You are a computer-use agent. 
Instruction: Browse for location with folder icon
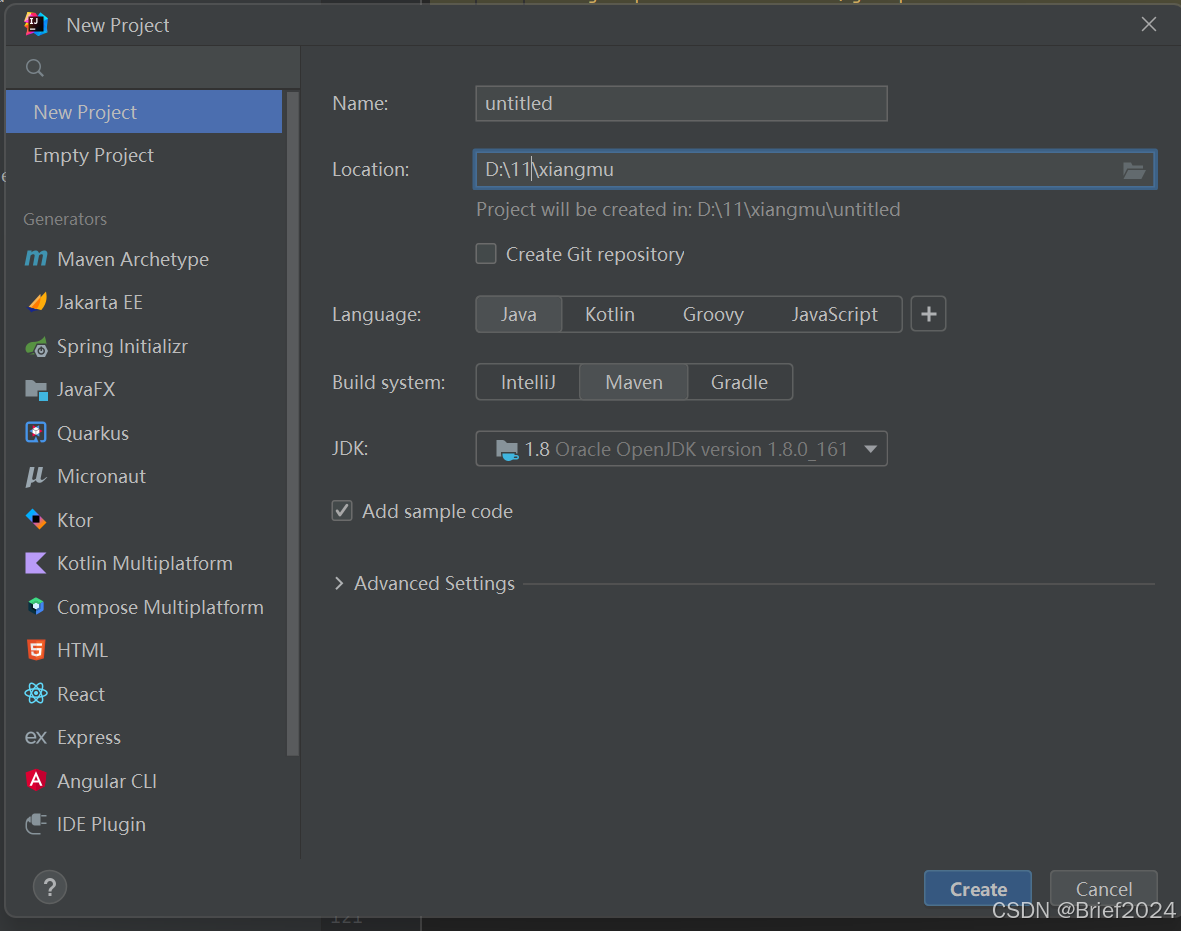1134,170
